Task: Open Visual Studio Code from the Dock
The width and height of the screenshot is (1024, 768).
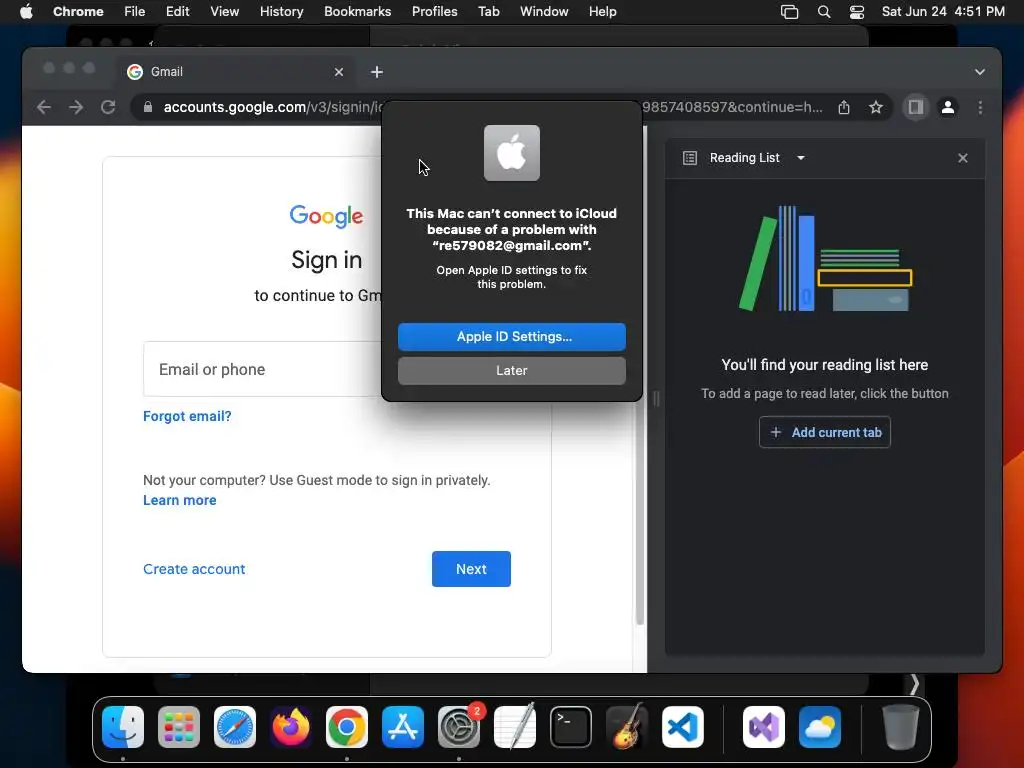Action: tap(683, 727)
